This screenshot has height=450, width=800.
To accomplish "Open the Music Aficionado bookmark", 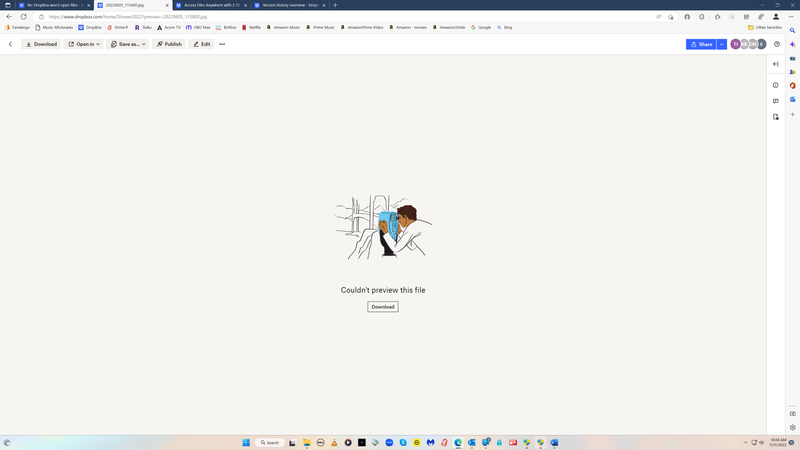I will click(x=54, y=28).
